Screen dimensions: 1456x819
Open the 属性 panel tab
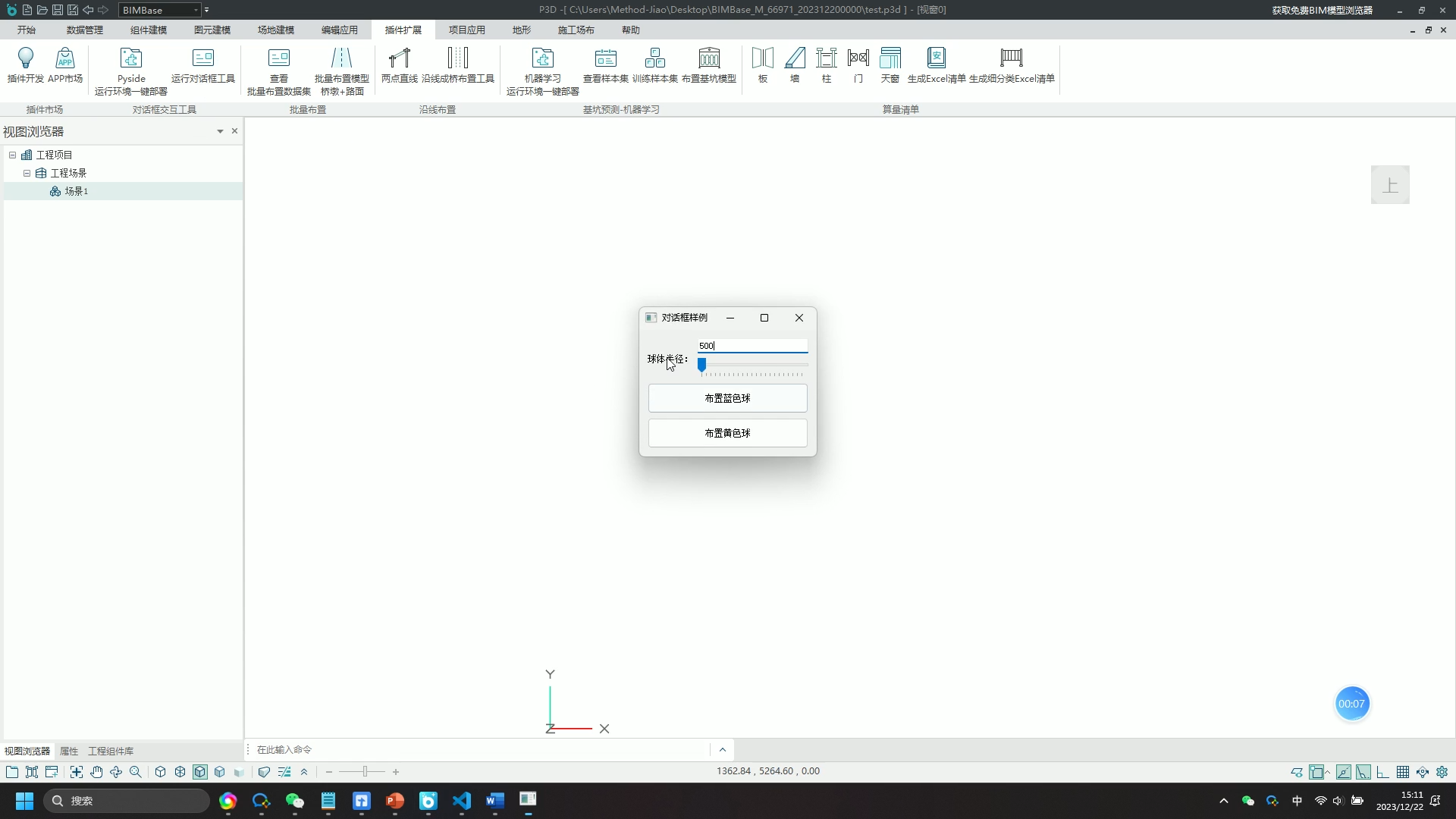[x=69, y=751]
